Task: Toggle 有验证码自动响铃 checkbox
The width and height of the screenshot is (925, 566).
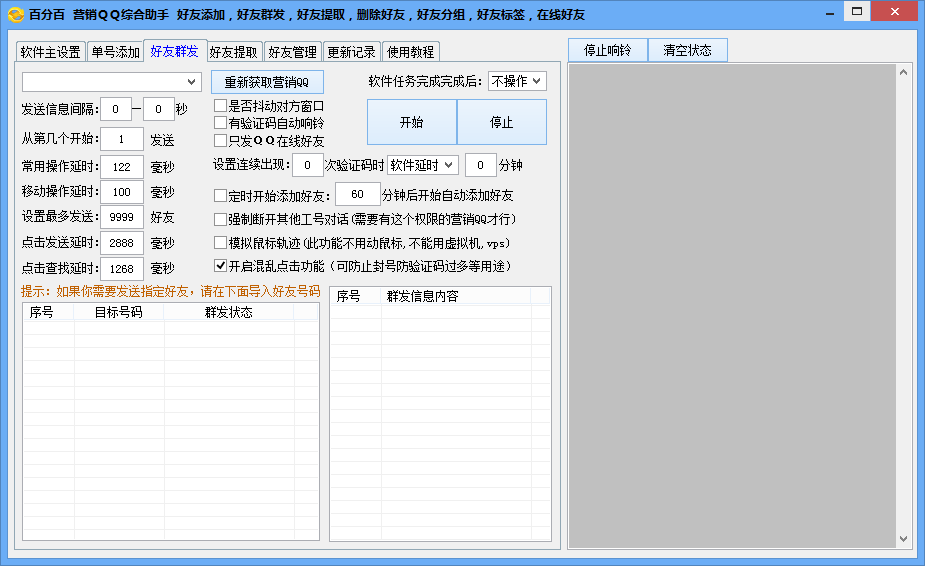Action: [220, 123]
